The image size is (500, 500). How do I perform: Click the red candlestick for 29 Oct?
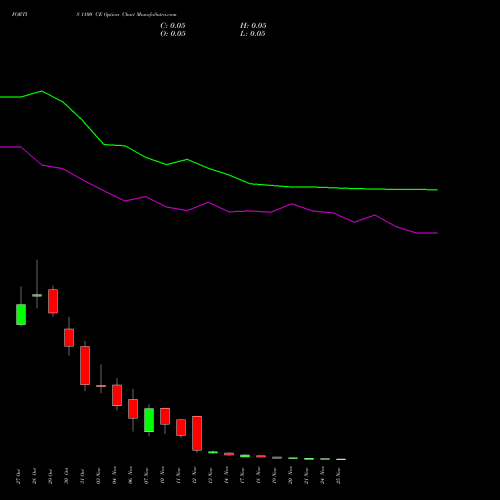(x=53, y=301)
